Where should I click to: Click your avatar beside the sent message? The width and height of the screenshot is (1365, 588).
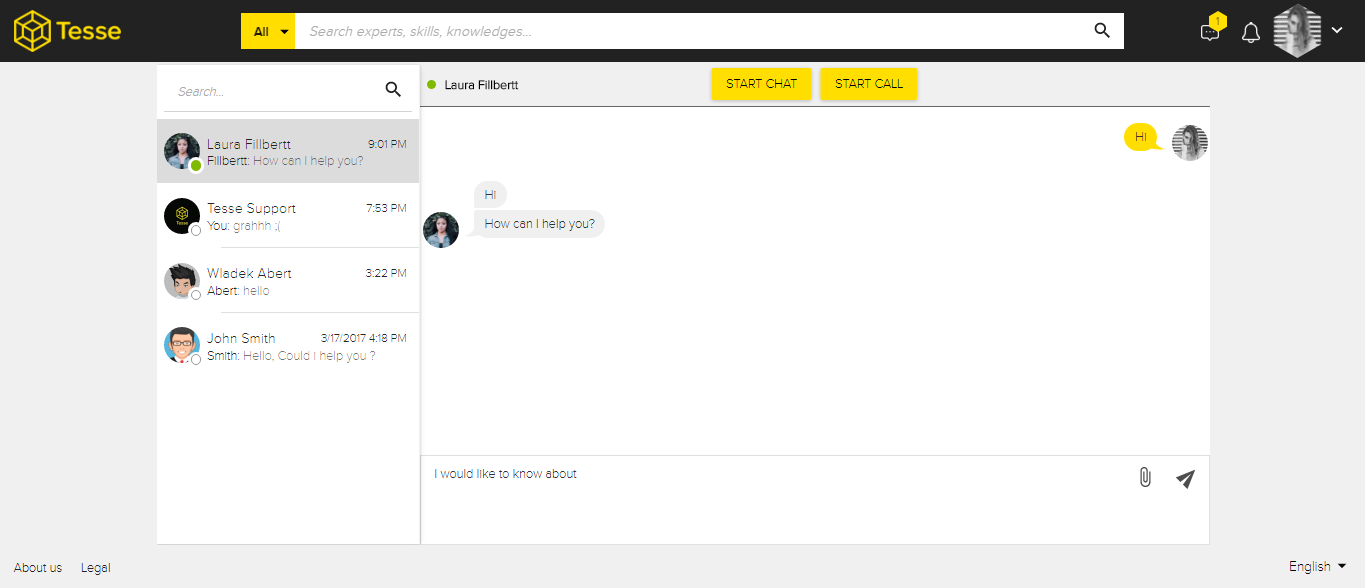coord(1190,143)
